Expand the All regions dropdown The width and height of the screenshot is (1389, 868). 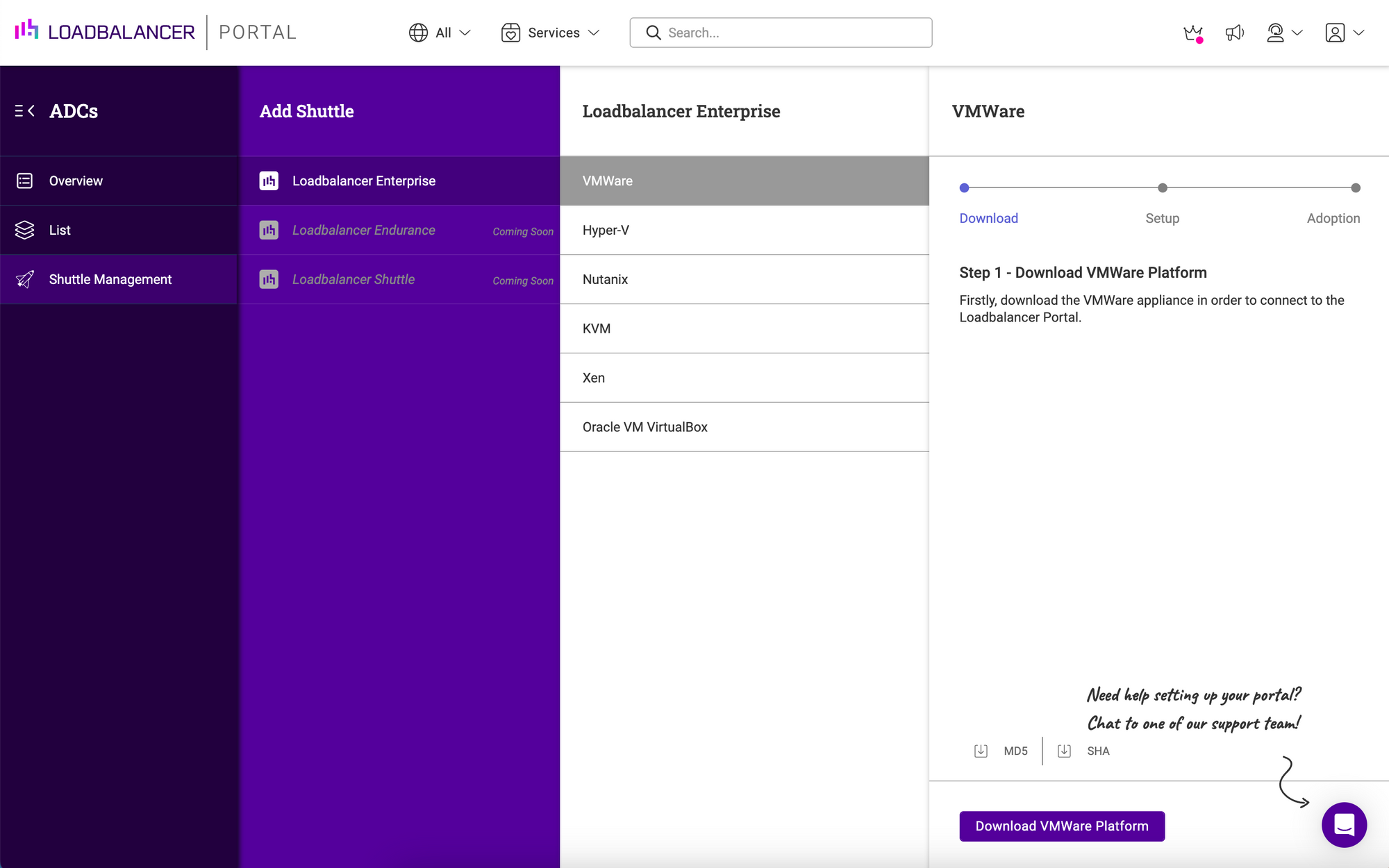pos(440,32)
